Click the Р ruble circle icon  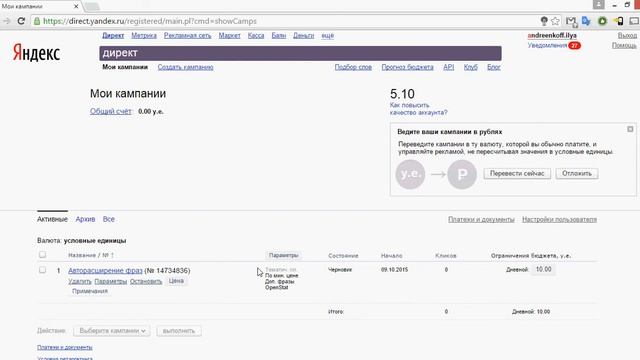[462, 174]
